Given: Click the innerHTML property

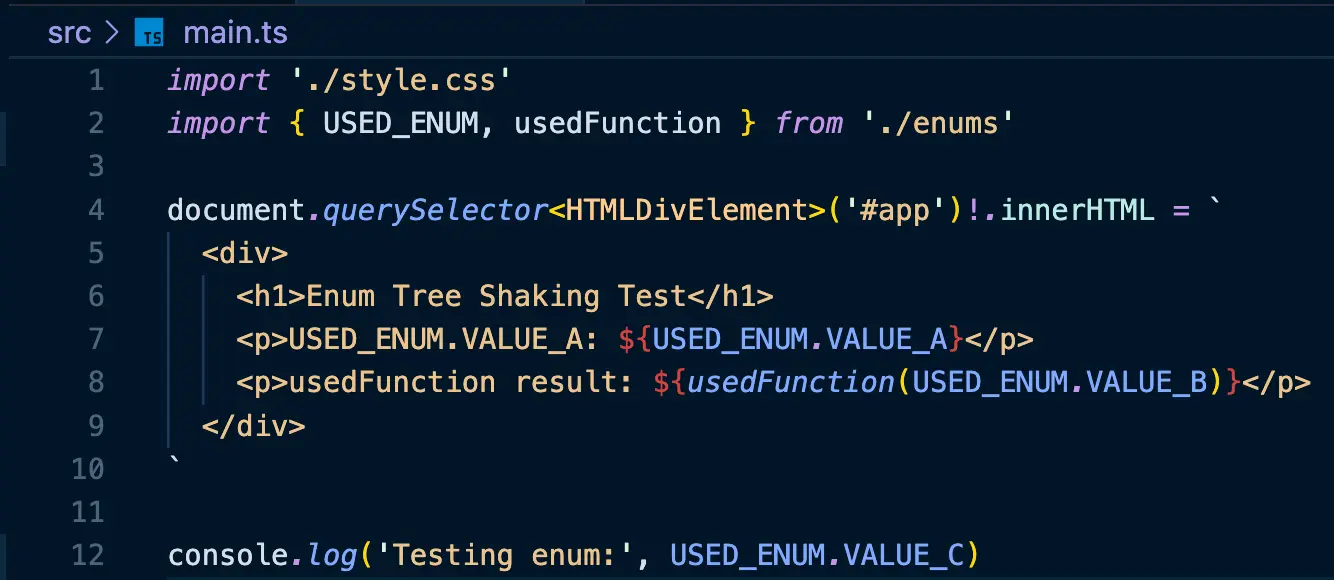Looking at the screenshot, I should [x=1077, y=210].
